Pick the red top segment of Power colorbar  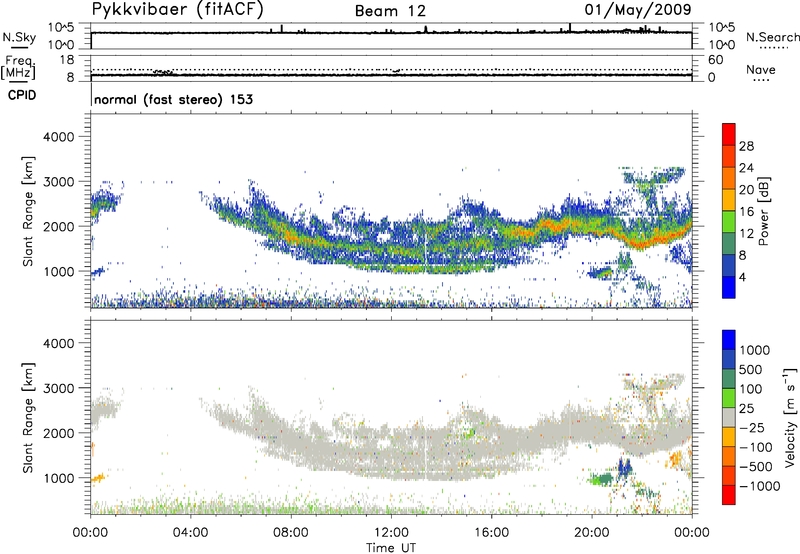pos(729,134)
